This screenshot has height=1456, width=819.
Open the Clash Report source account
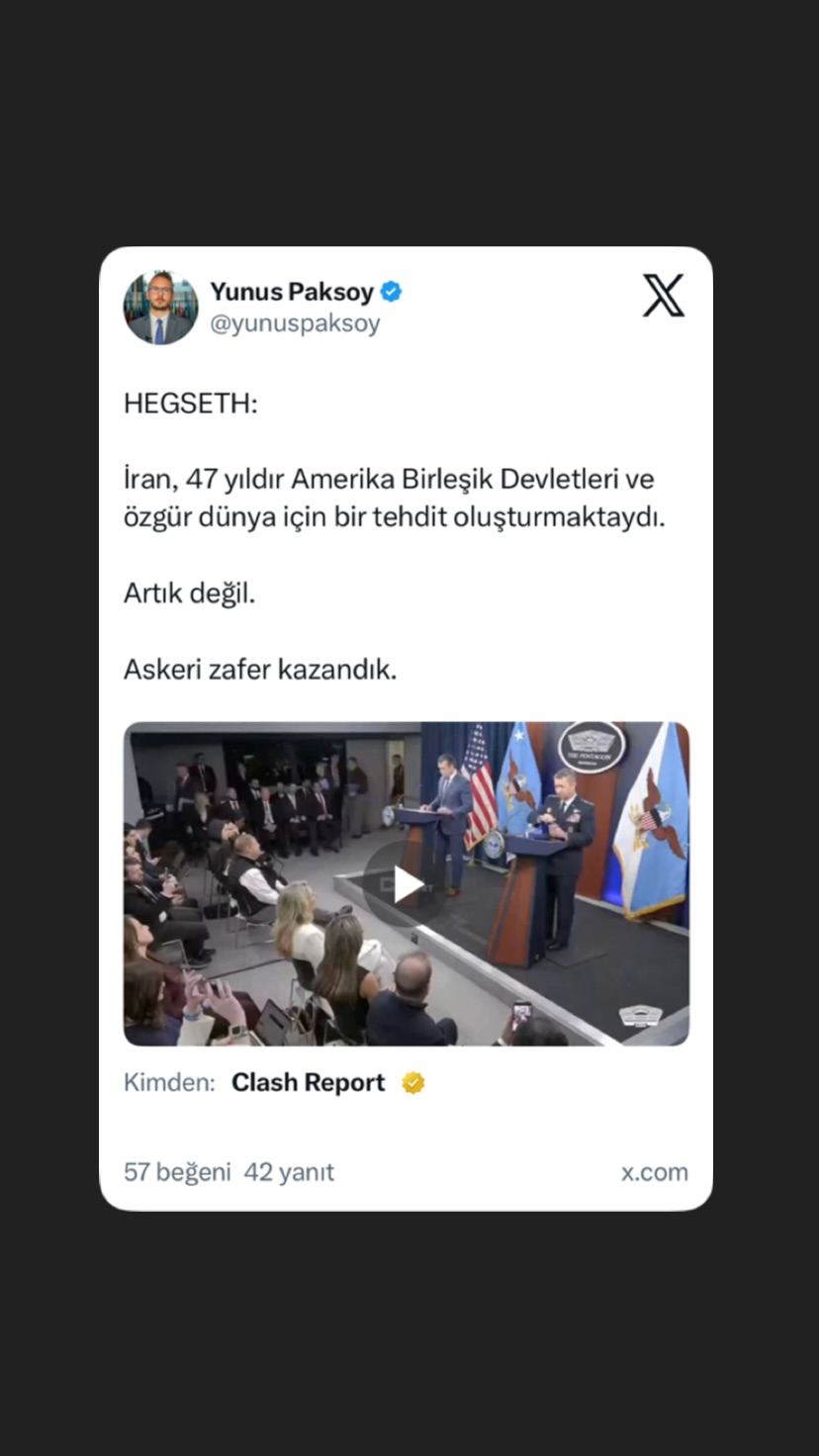click(x=309, y=1083)
